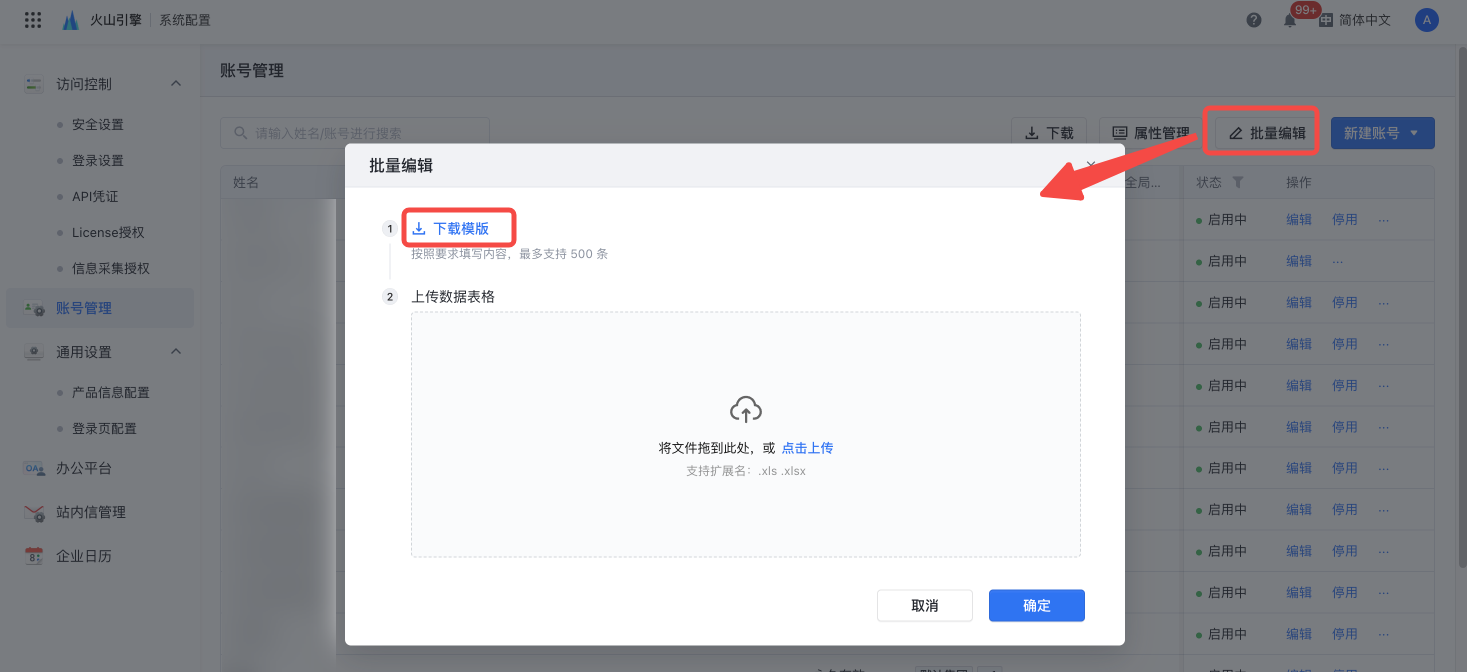
Task: Open 登录设置 in sidebar
Action: [x=98, y=161]
